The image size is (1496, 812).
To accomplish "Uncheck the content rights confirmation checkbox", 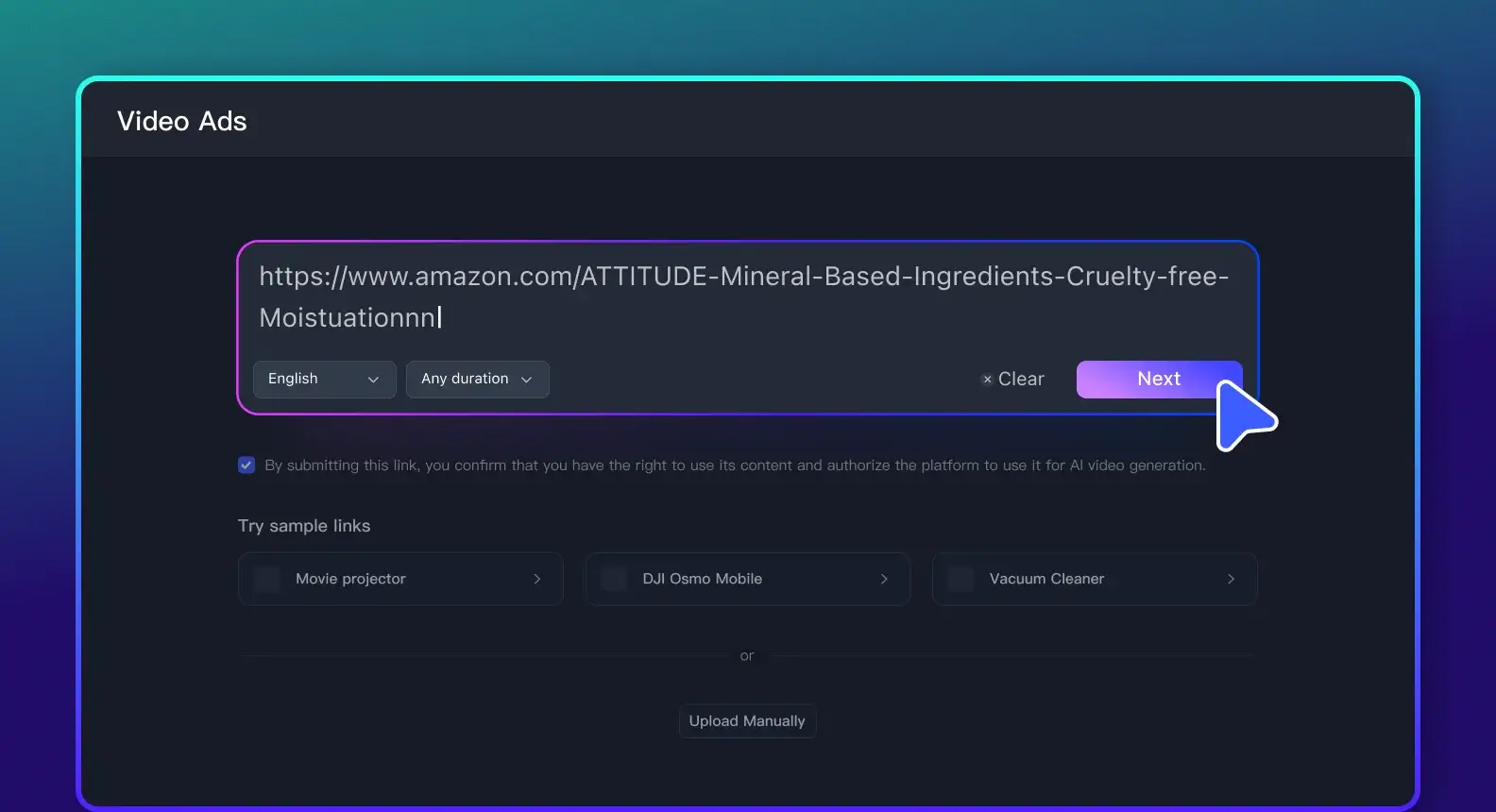I will [246, 465].
